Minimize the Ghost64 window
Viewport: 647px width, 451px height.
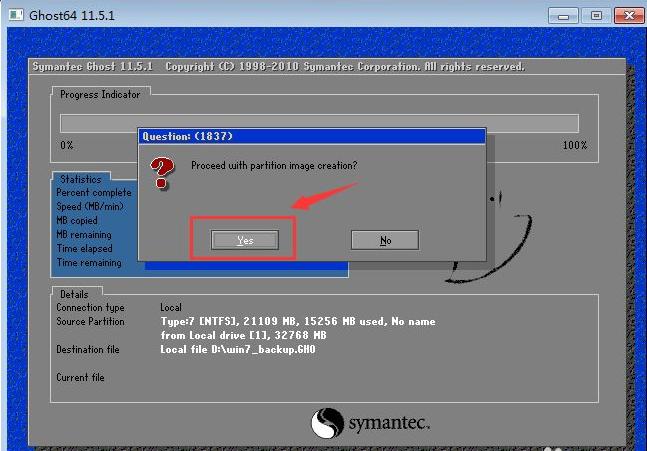pyautogui.click(x=563, y=16)
